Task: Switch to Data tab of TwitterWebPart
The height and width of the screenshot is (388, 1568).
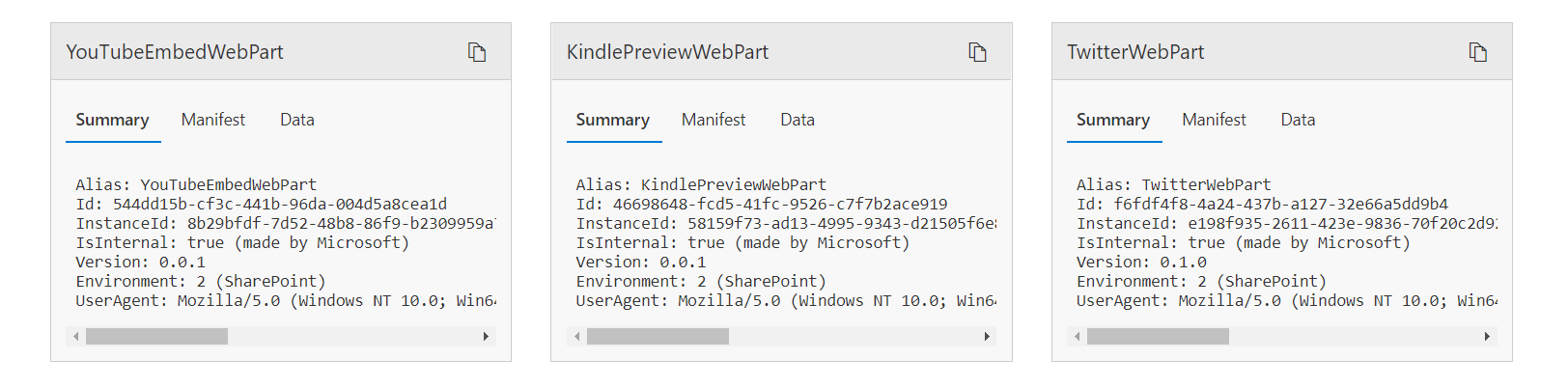Action: coord(1298,120)
